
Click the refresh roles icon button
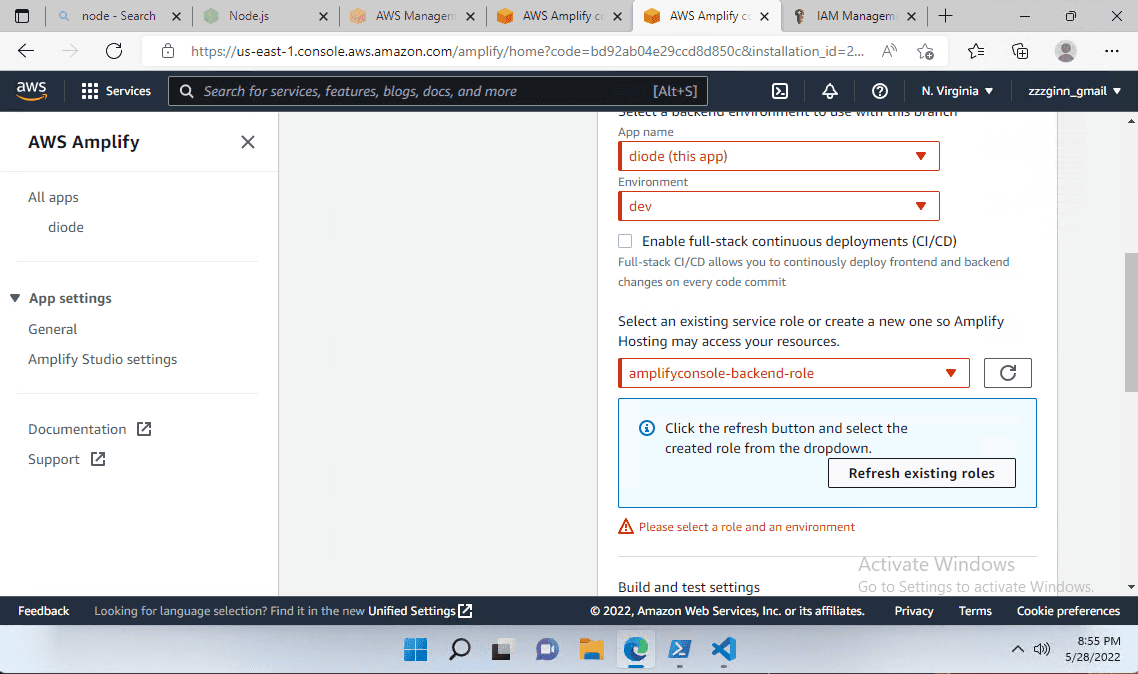click(1007, 373)
